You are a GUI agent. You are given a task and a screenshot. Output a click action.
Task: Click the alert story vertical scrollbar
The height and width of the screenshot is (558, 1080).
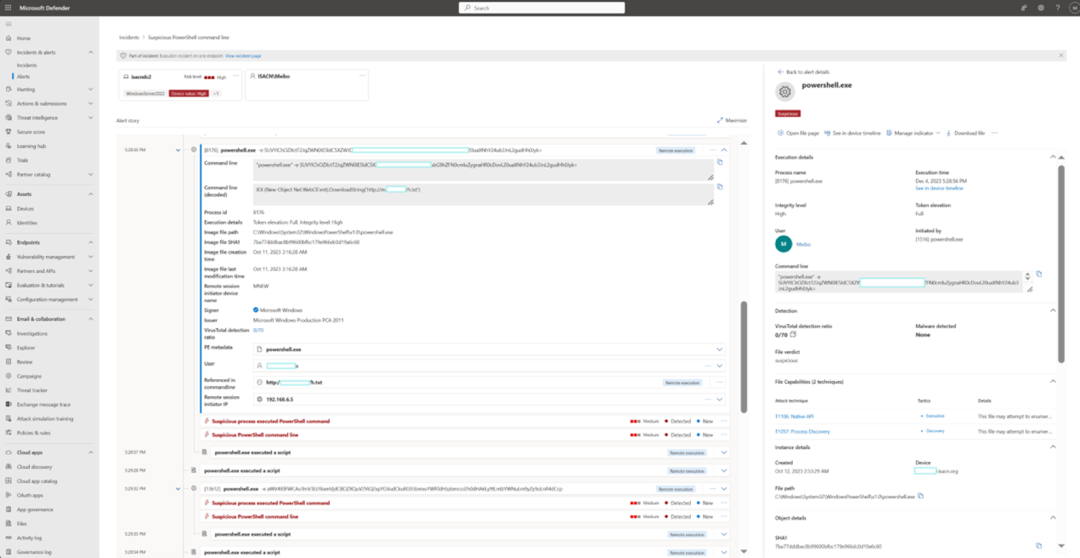[x=742, y=356]
